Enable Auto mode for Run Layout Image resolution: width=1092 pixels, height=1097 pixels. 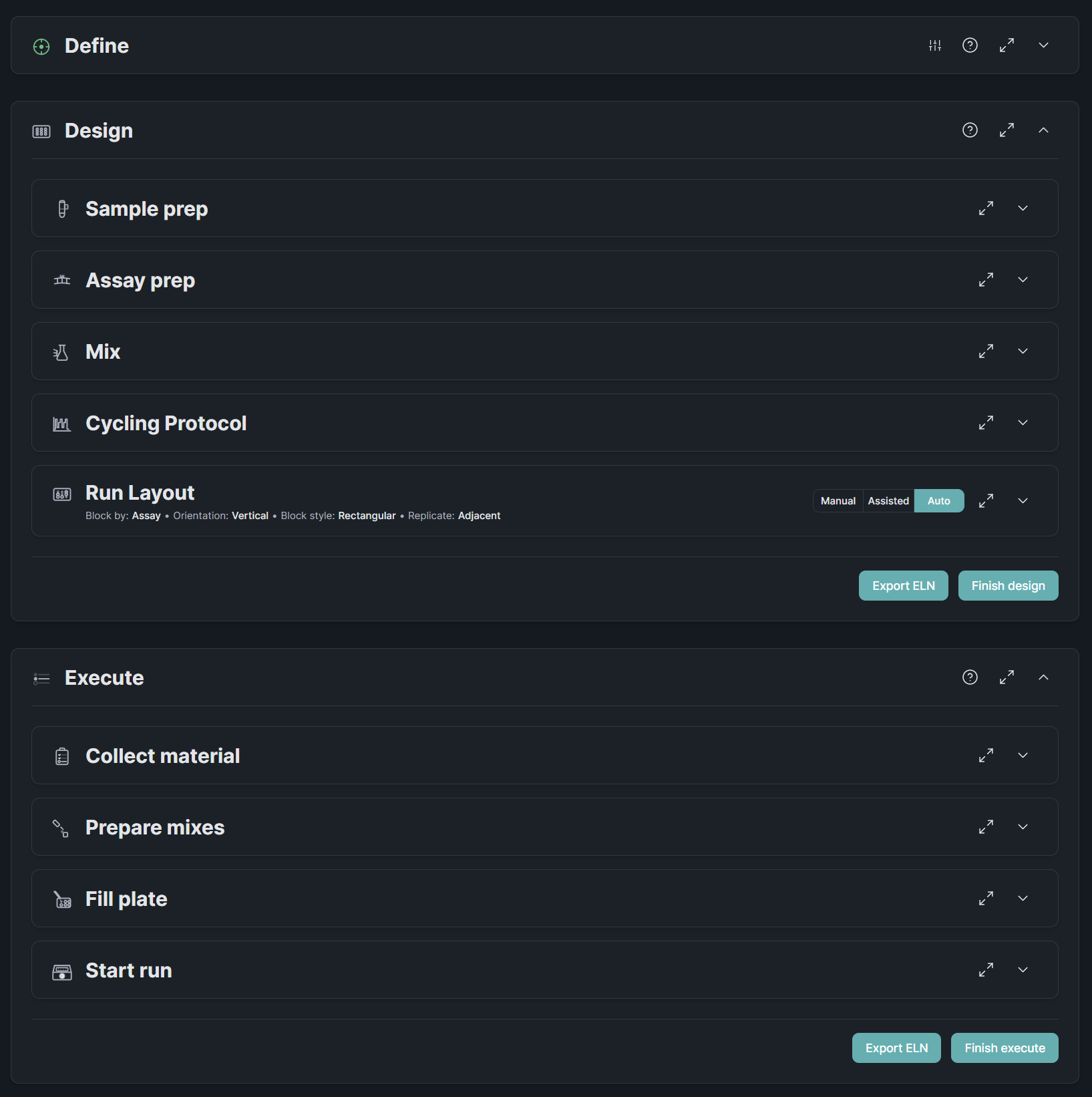(938, 500)
